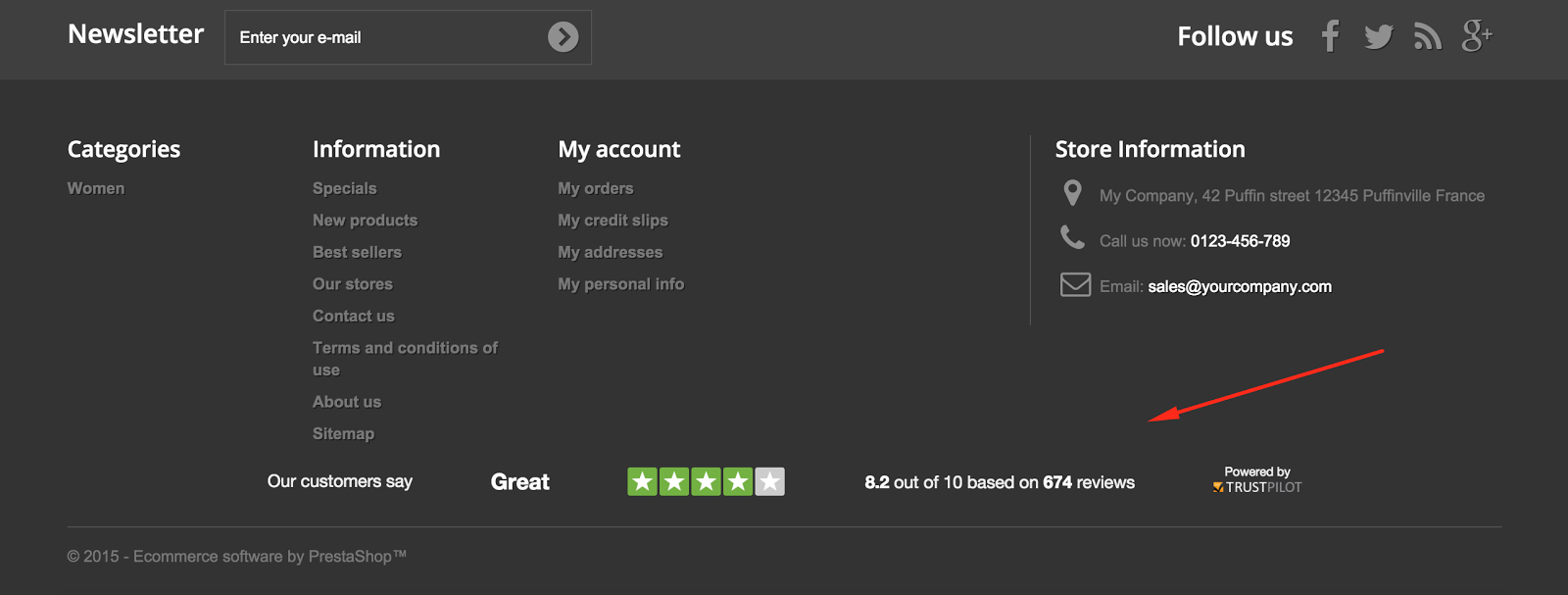
Task: Go to My addresses page
Action: [x=611, y=252]
